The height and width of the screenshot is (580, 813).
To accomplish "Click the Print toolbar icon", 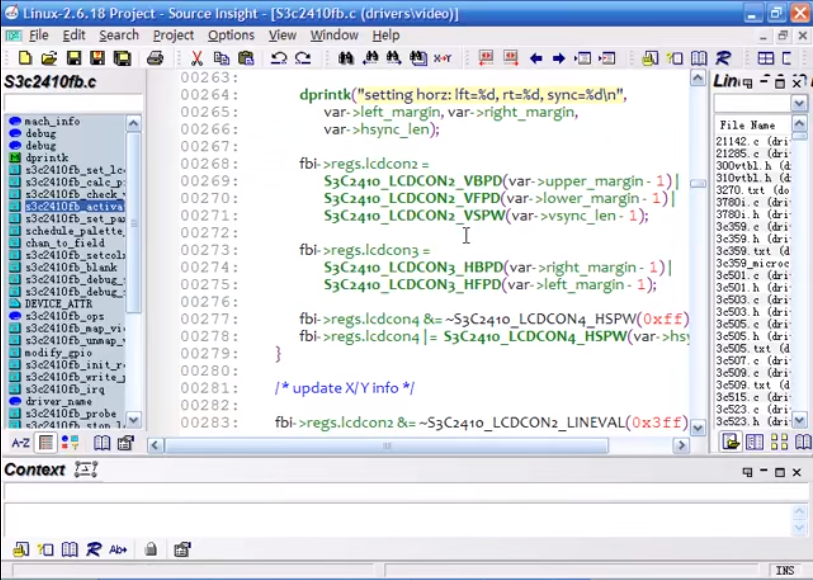I will tap(155, 58).
